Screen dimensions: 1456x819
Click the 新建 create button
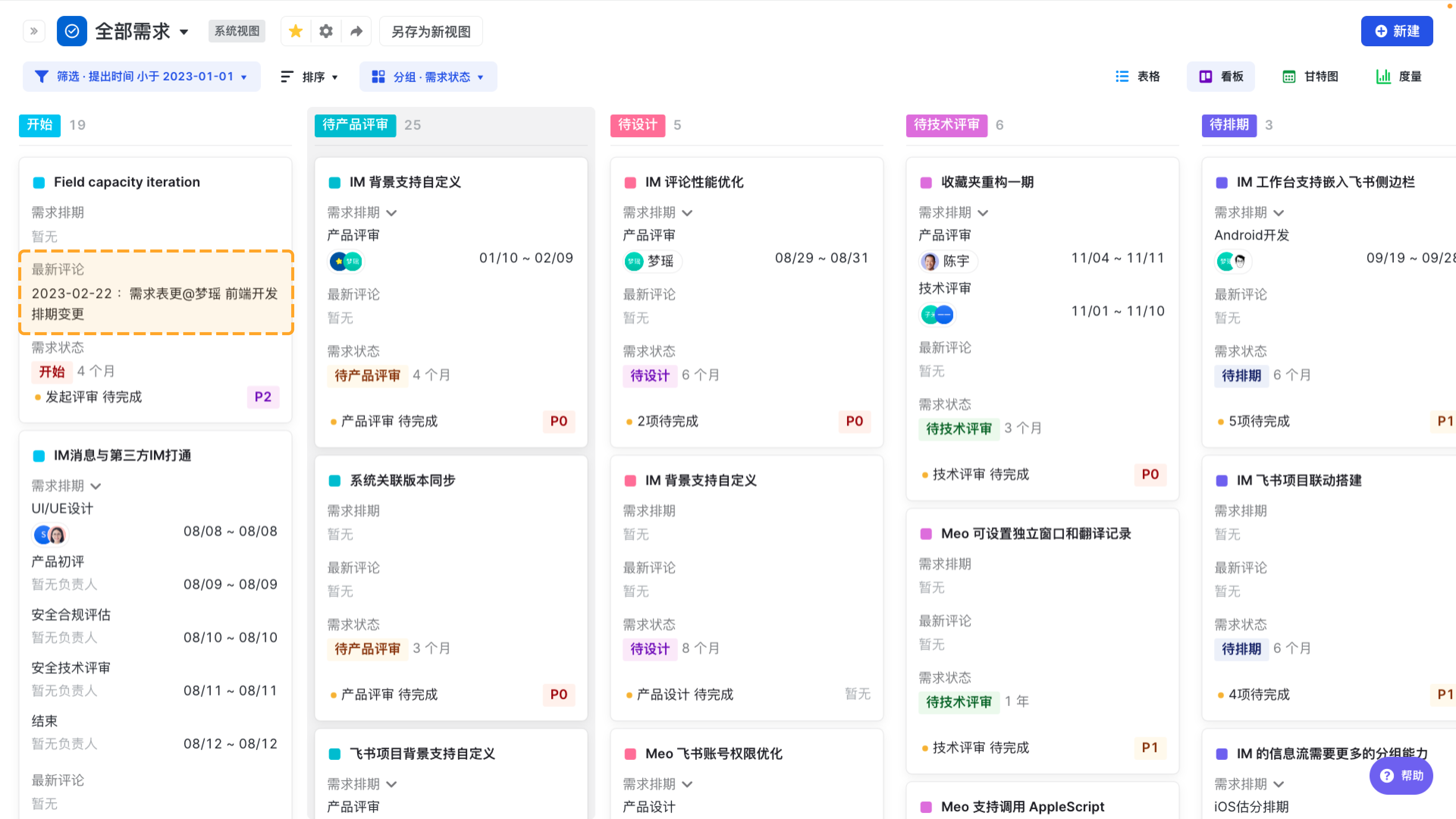pyautogui.click(x=1396, y=31)
